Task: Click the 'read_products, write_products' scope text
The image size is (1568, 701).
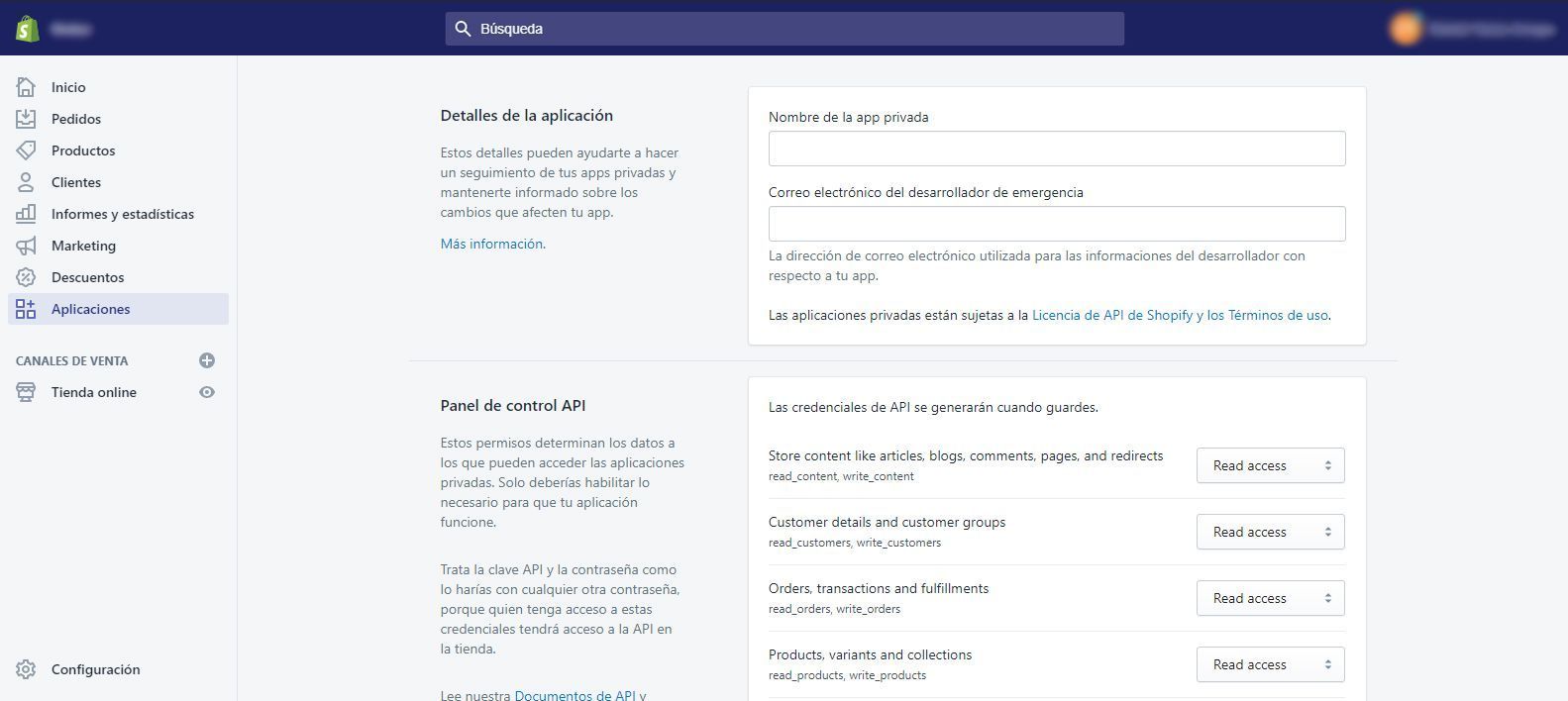Action: (847, 675)
